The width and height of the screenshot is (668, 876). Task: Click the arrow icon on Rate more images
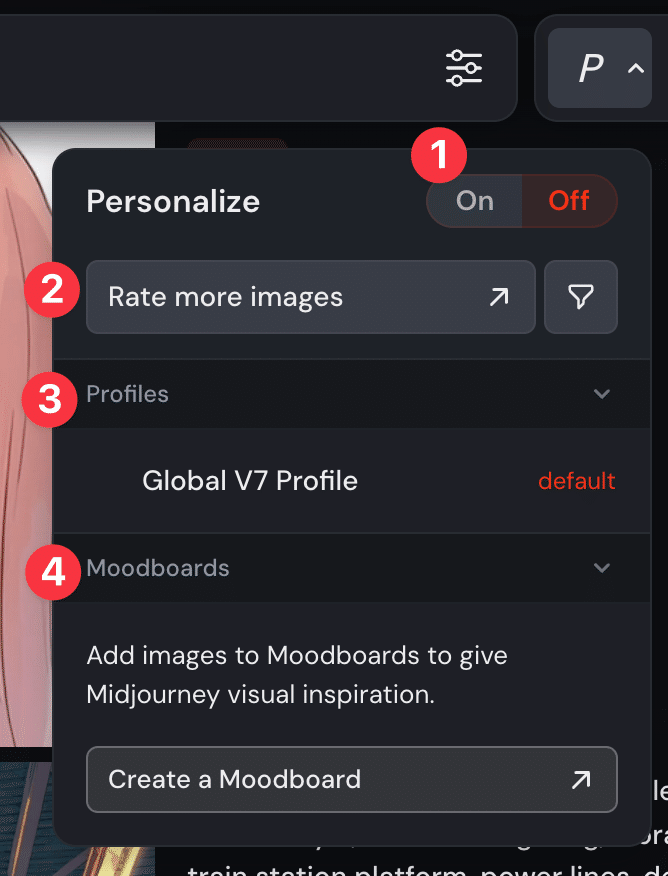[x=499, y=297]
